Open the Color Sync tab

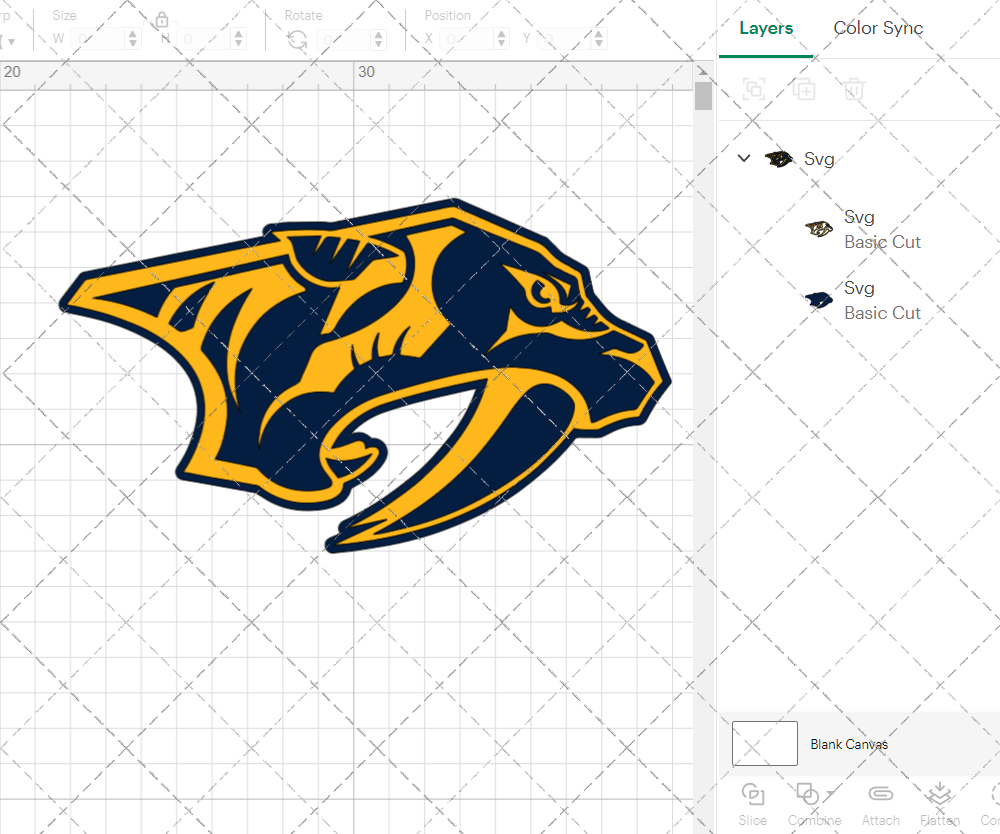coord(878,29)
